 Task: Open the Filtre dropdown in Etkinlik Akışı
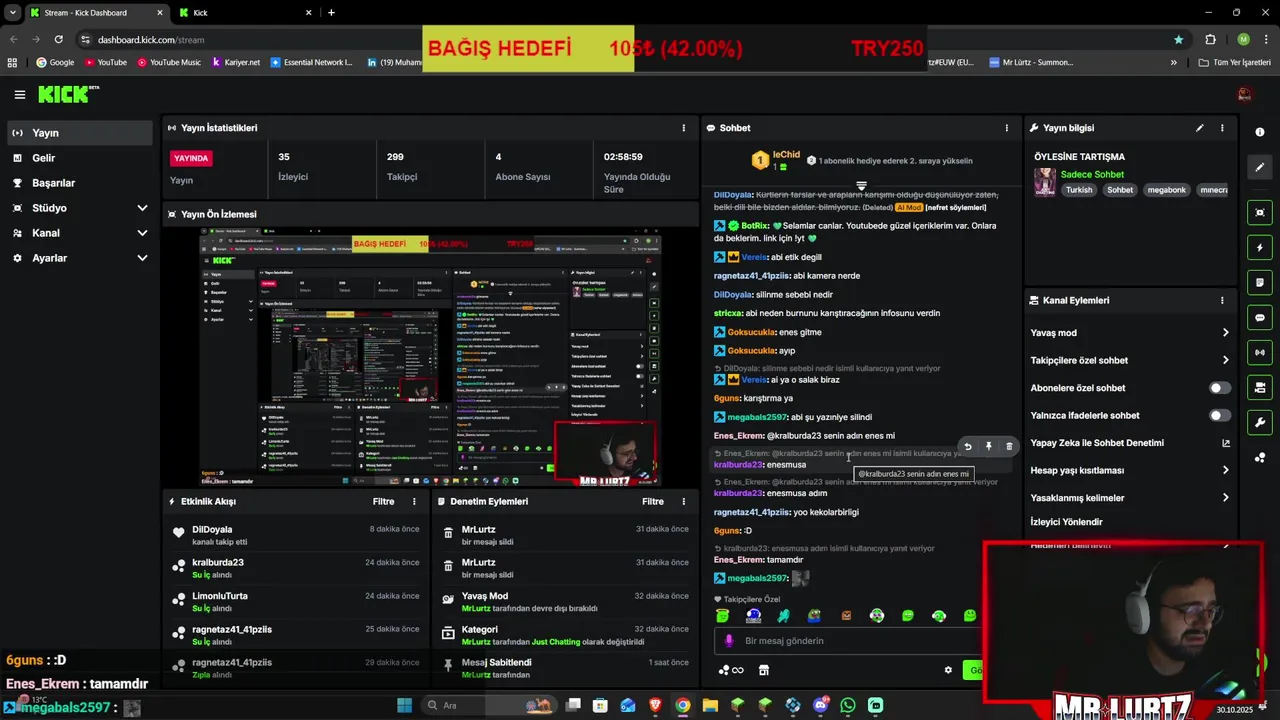(383, 502)
